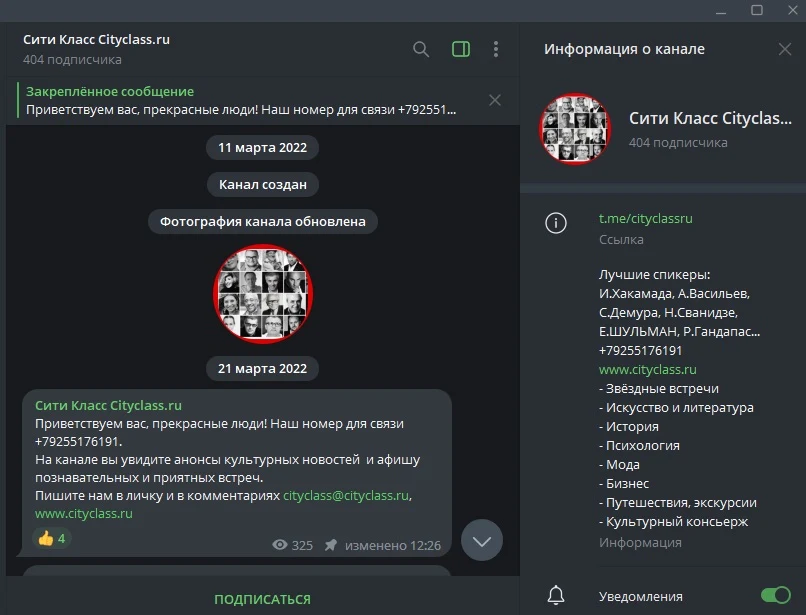The image size is (806, 615).
Task: Click the channel avatar in info panel
Action: click(x=575, y=129)
